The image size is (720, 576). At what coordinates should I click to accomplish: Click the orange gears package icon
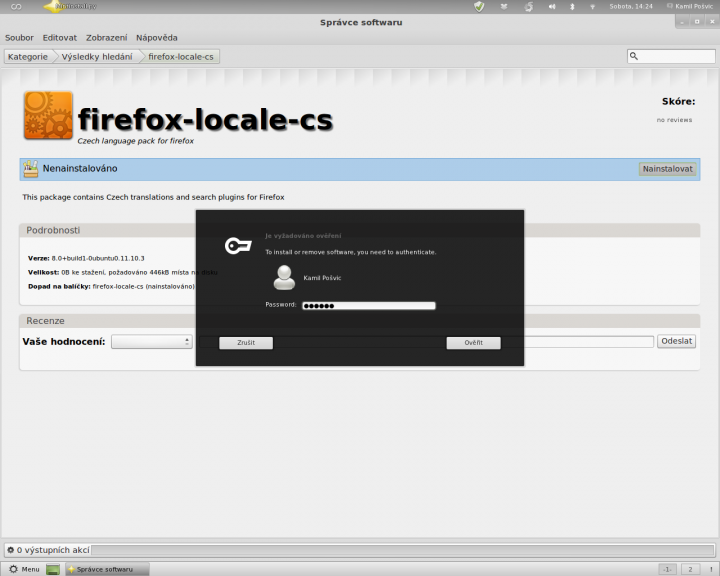(48, 115)
